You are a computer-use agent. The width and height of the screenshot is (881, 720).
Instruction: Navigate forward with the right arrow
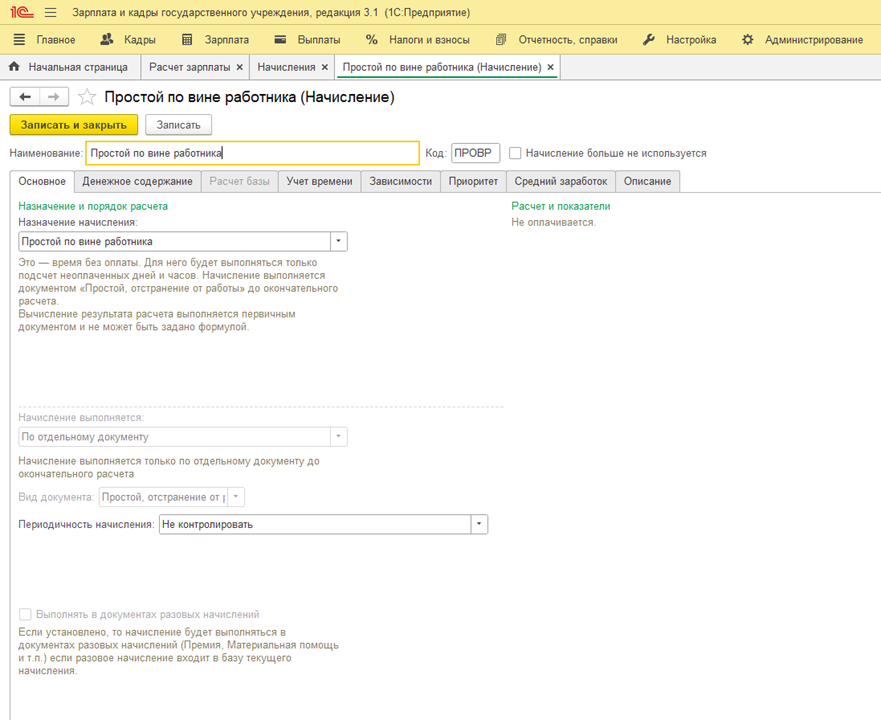54,97
